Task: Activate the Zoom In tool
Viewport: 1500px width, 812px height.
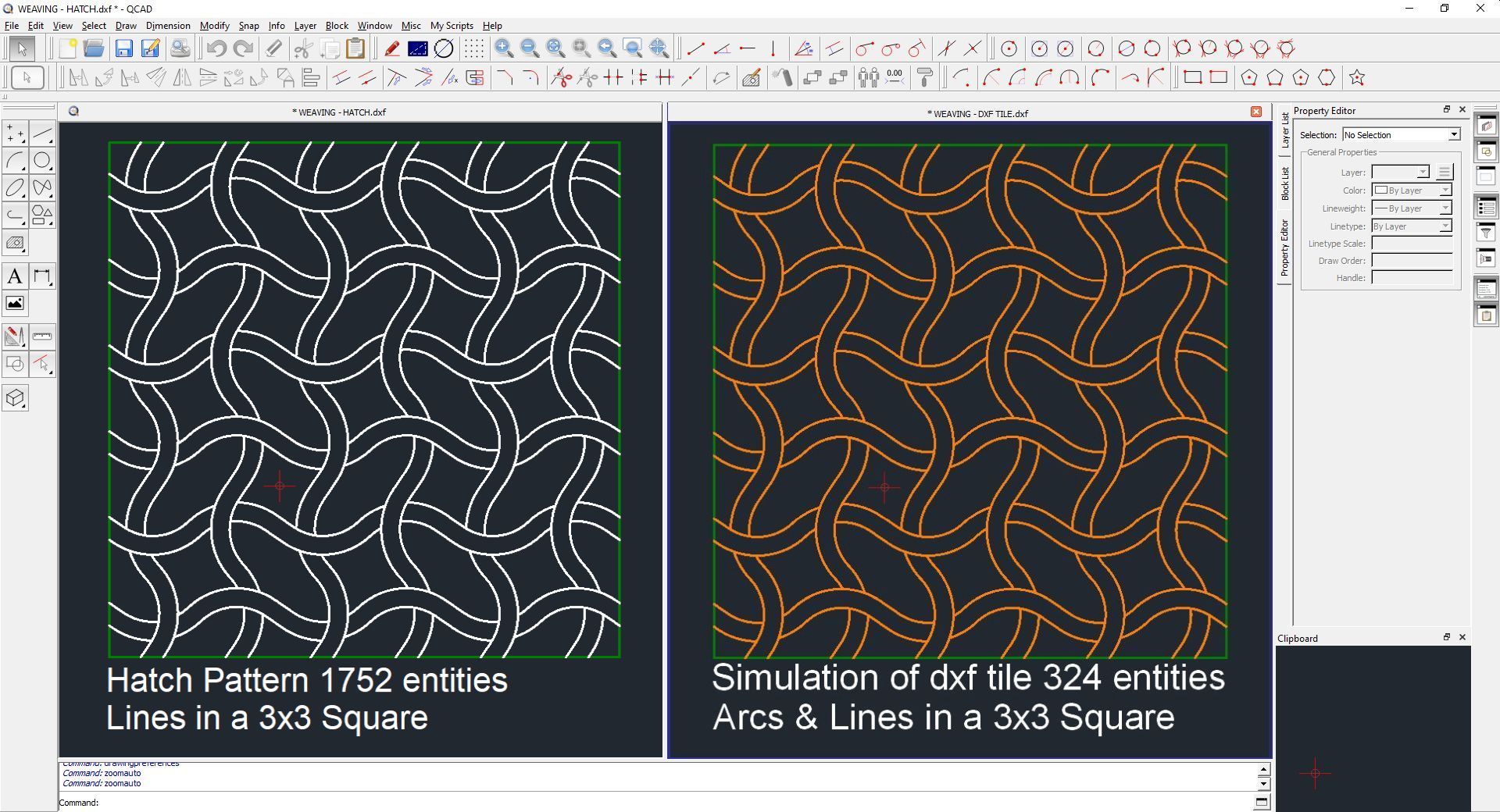Action: 503,48
